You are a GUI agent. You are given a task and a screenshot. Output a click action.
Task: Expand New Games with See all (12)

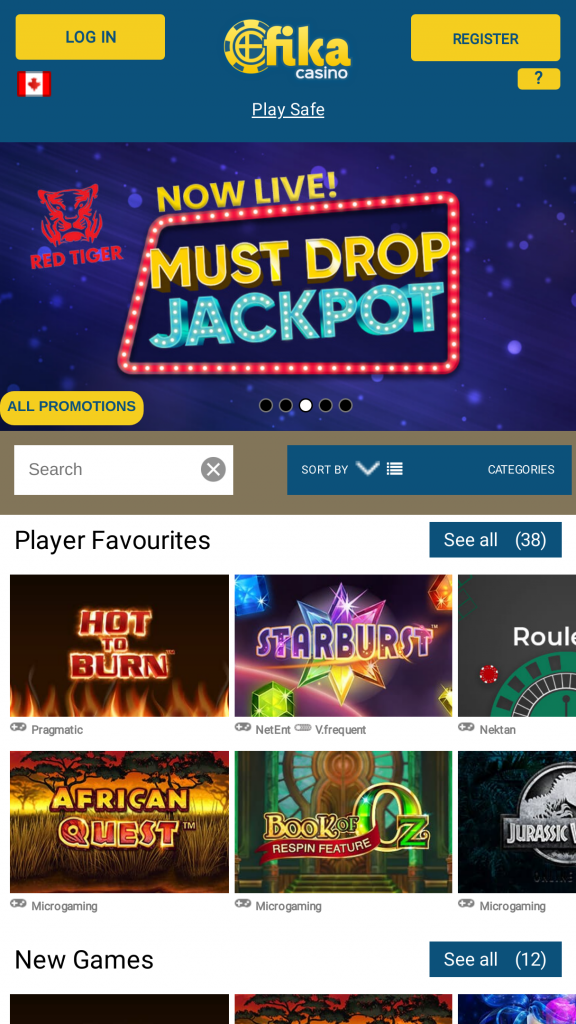coord(495,959)
